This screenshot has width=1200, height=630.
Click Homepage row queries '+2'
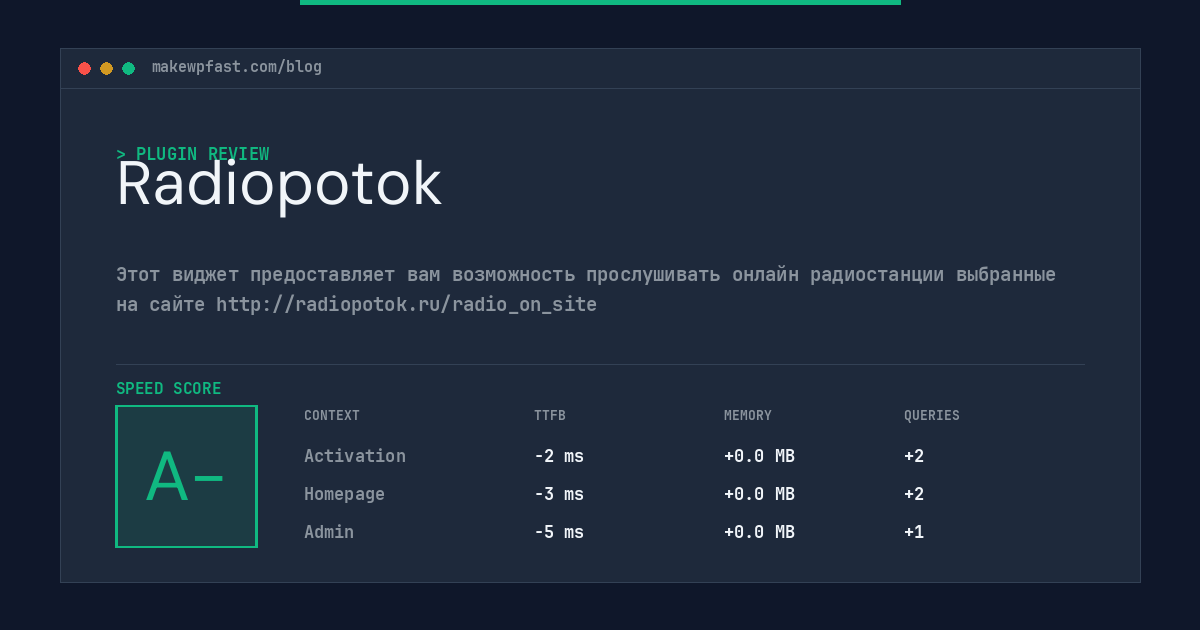(x=914, y=494)
